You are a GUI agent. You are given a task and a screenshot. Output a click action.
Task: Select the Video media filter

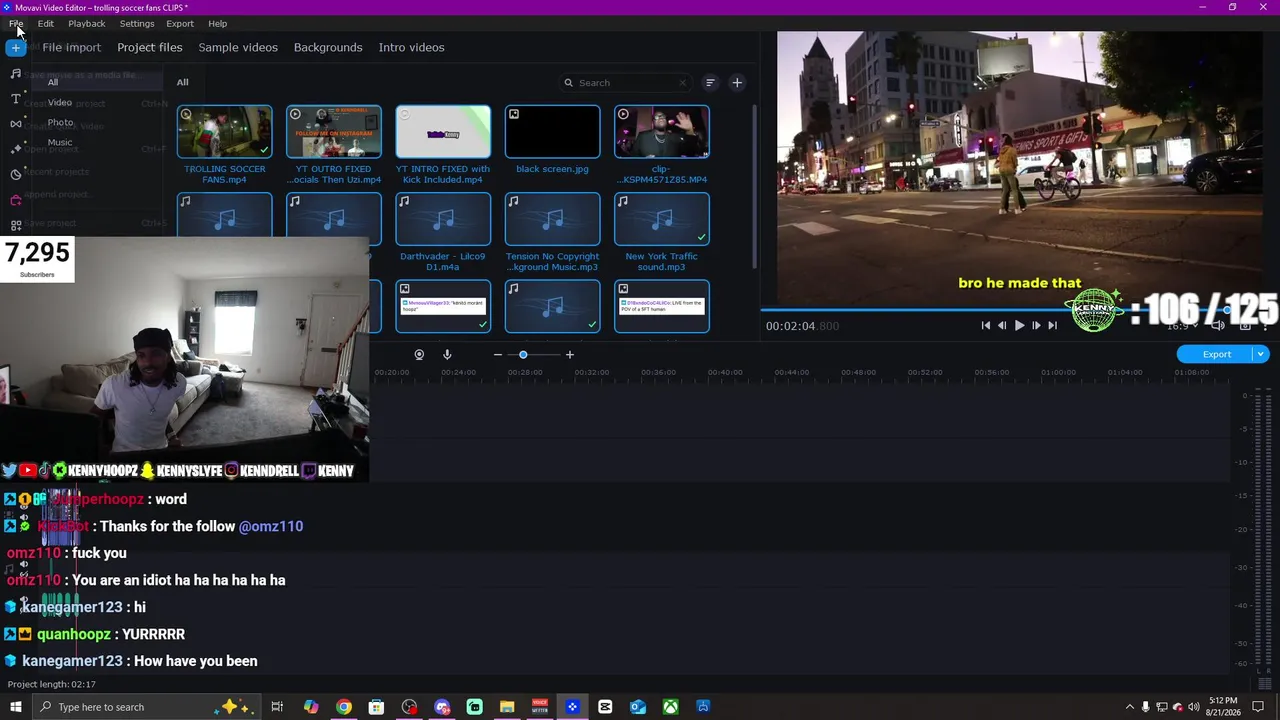60,102
